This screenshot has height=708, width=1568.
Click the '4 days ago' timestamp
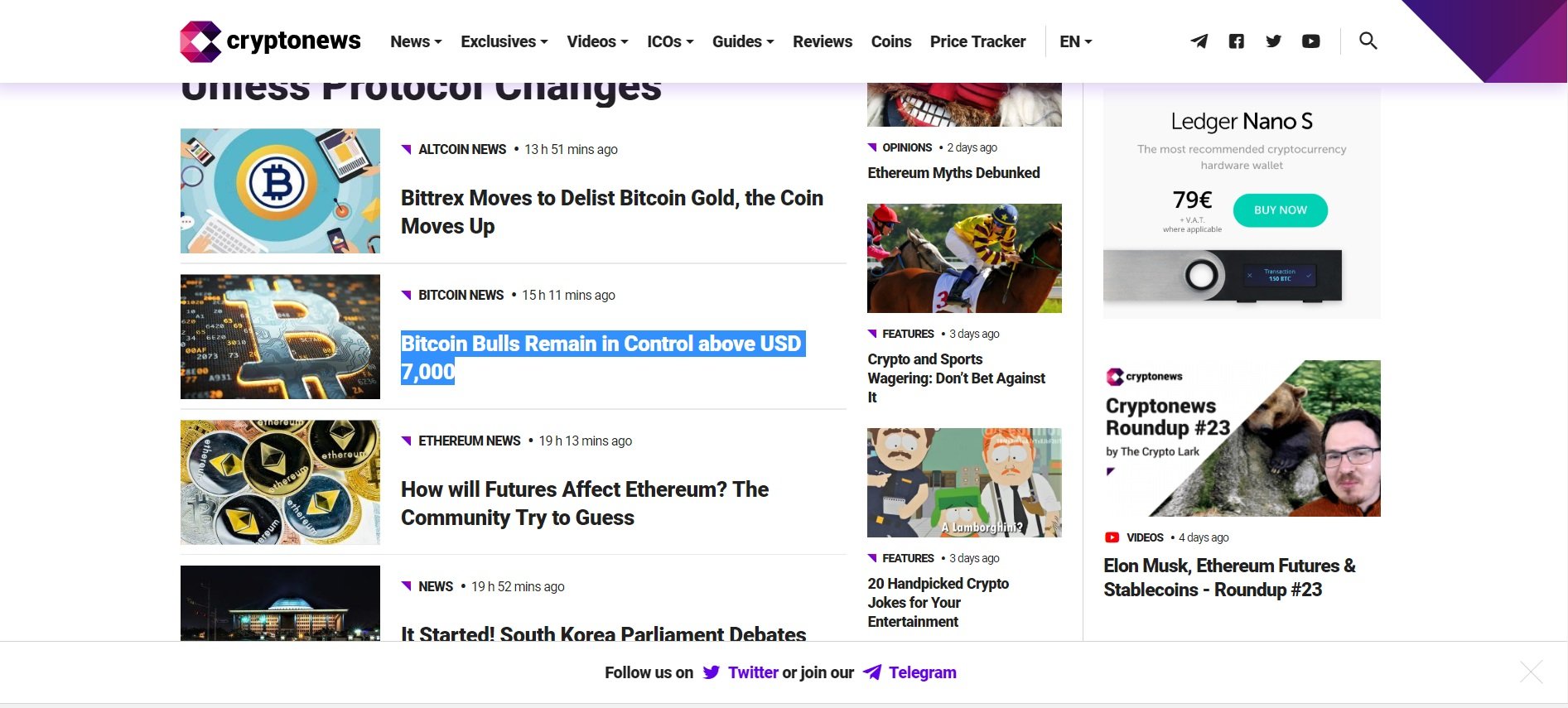[x=1204, y=537]
